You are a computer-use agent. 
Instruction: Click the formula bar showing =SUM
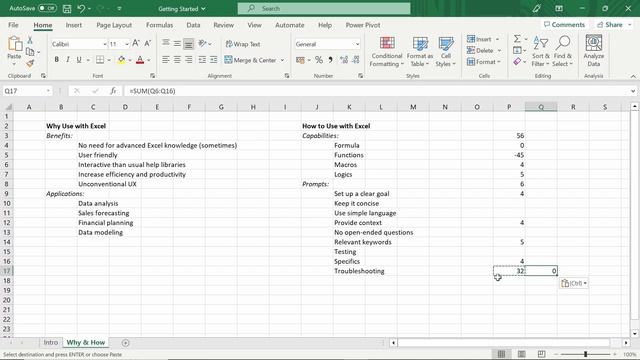pyautogui.click(x=376, y=91)
